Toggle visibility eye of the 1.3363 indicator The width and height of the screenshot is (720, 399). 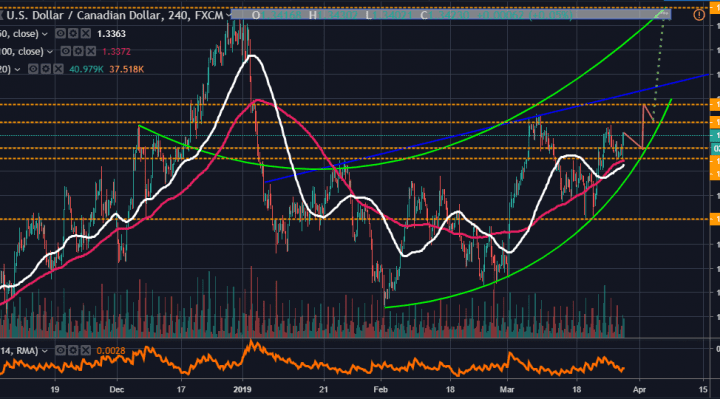coord(60,34)
